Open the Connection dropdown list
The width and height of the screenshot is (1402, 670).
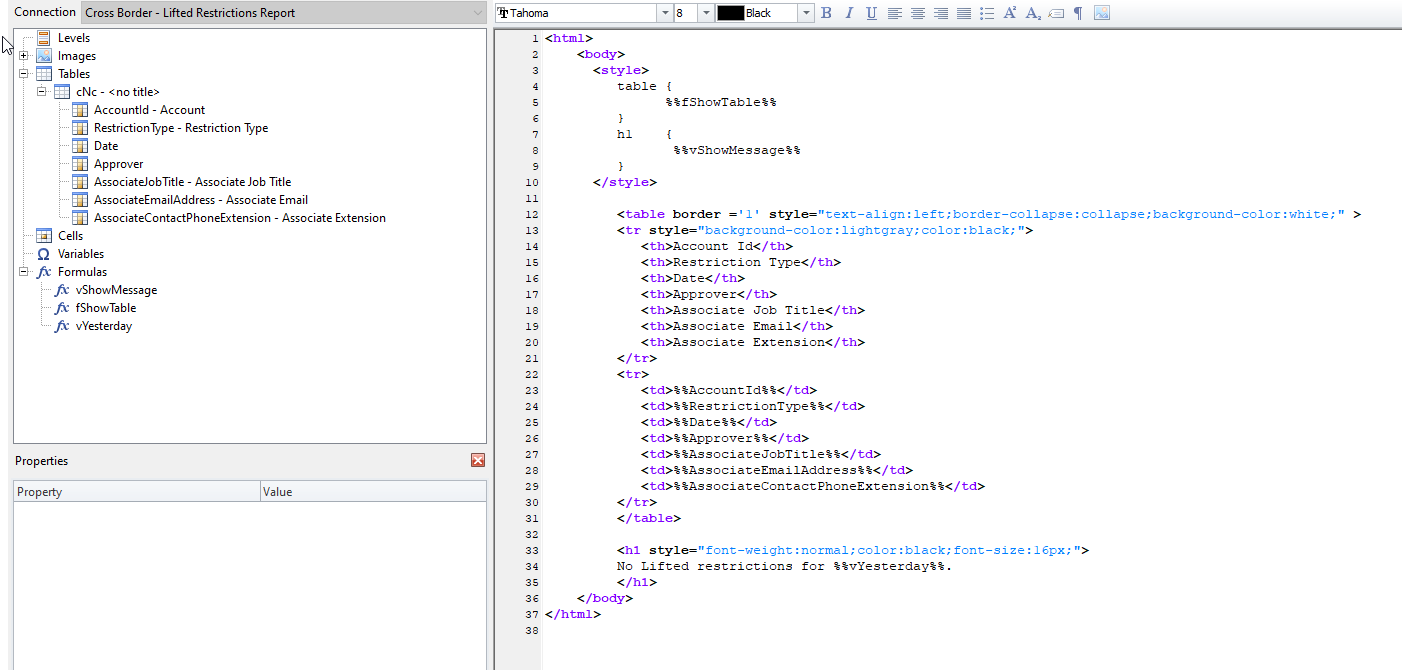coord(477,13)
